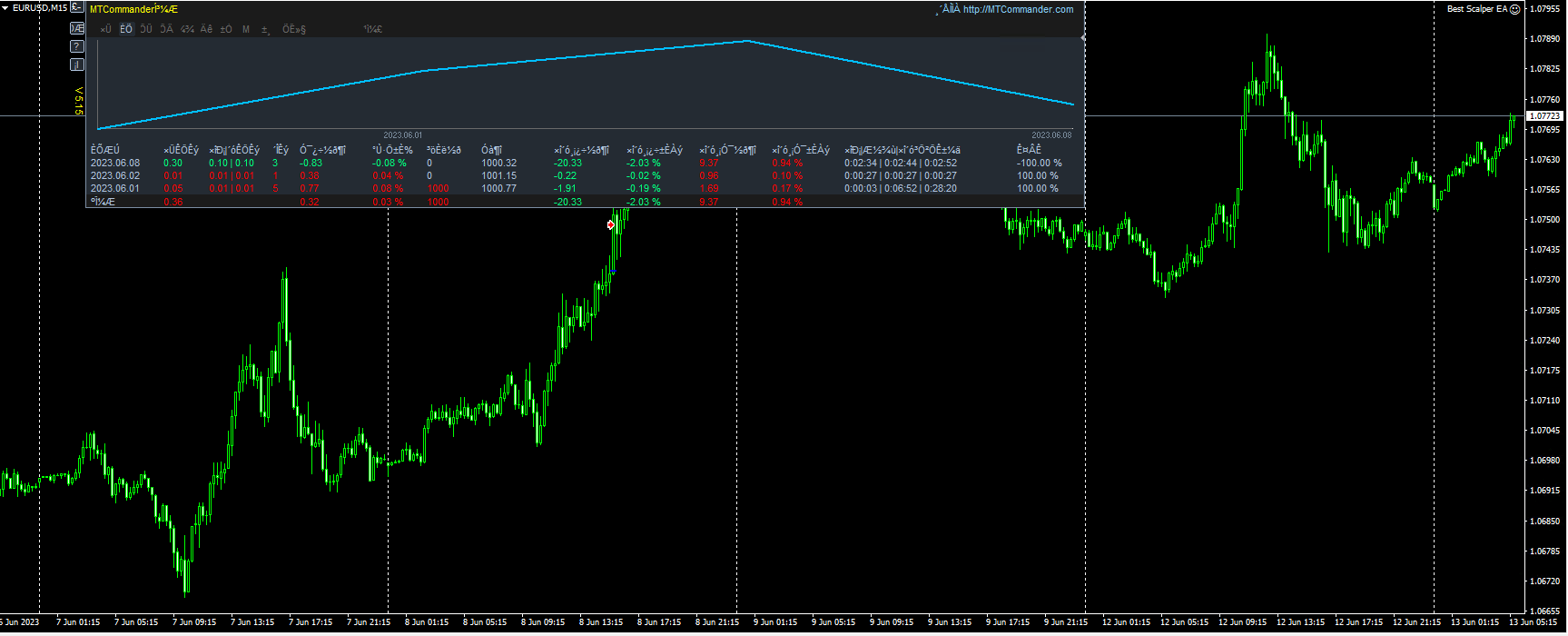Click the Best Scalper EA smiley icon
This screenshot has width=1568, height=636.
coord(1514,9)
